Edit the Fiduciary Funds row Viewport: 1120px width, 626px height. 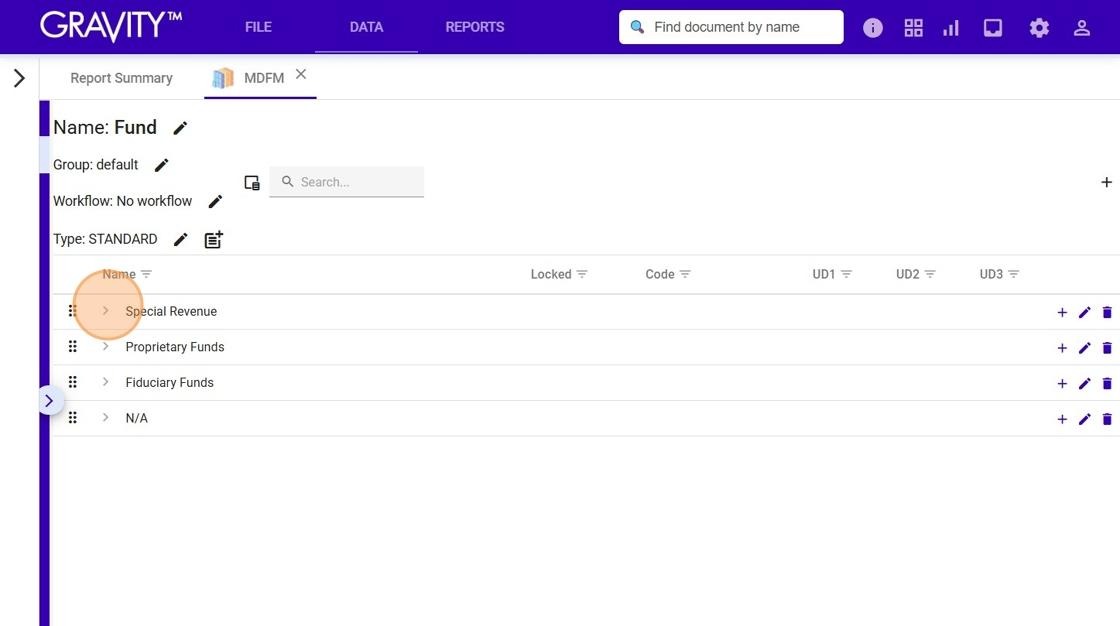(1084, 384)
